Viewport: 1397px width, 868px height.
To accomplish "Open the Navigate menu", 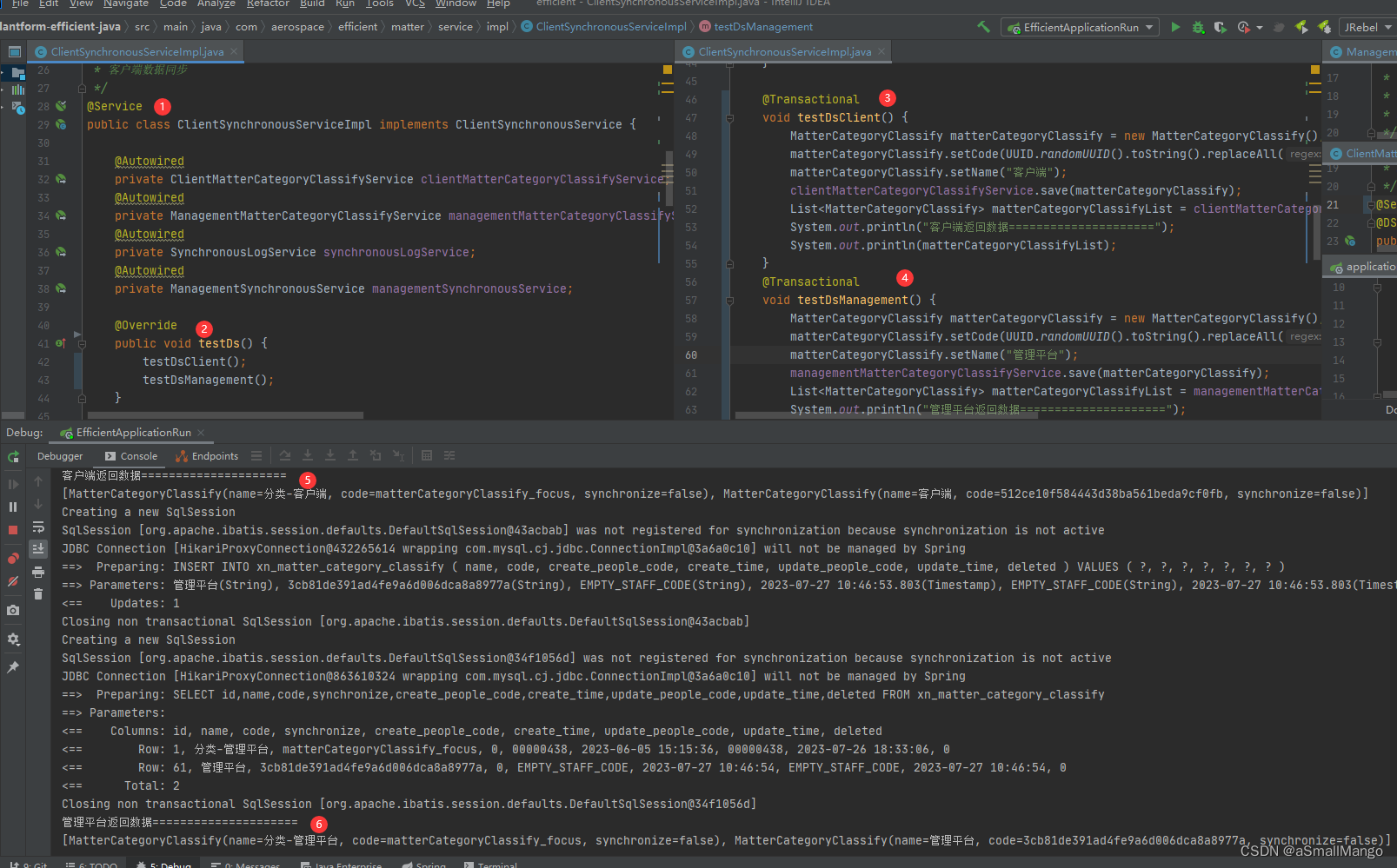I will [126, 3].
